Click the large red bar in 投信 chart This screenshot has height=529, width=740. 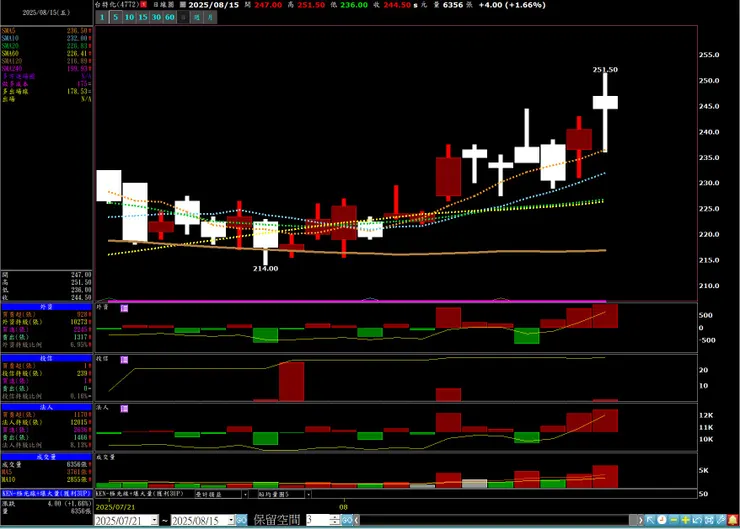click(291, 381)
